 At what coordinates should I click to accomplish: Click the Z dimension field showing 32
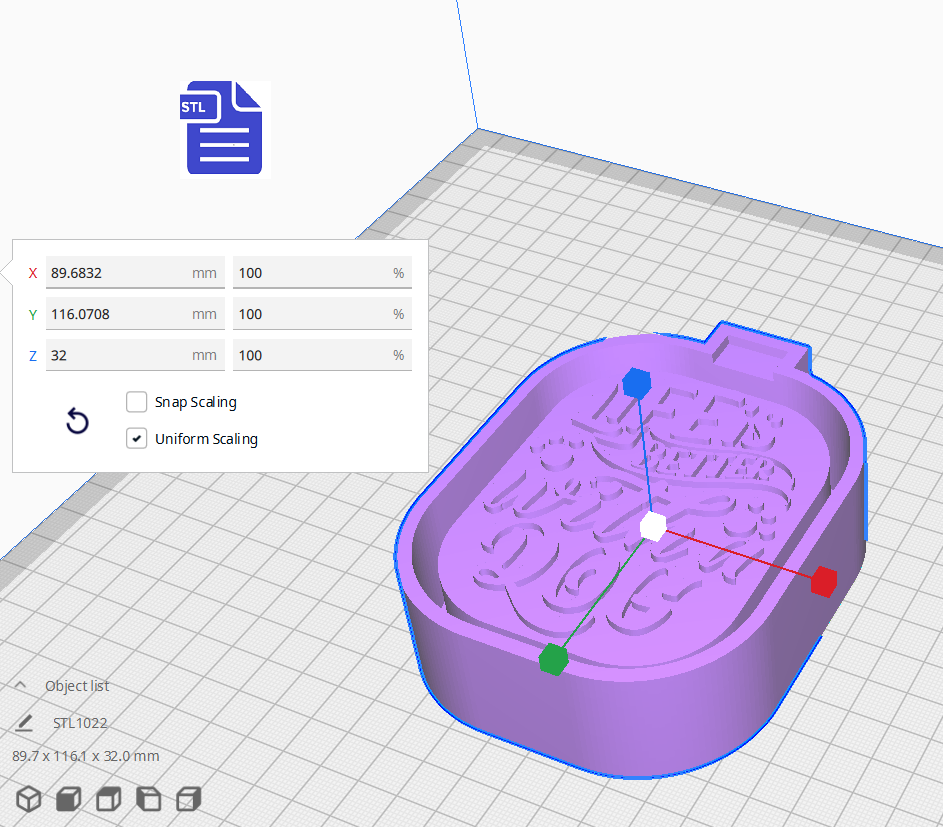(135, 355)
